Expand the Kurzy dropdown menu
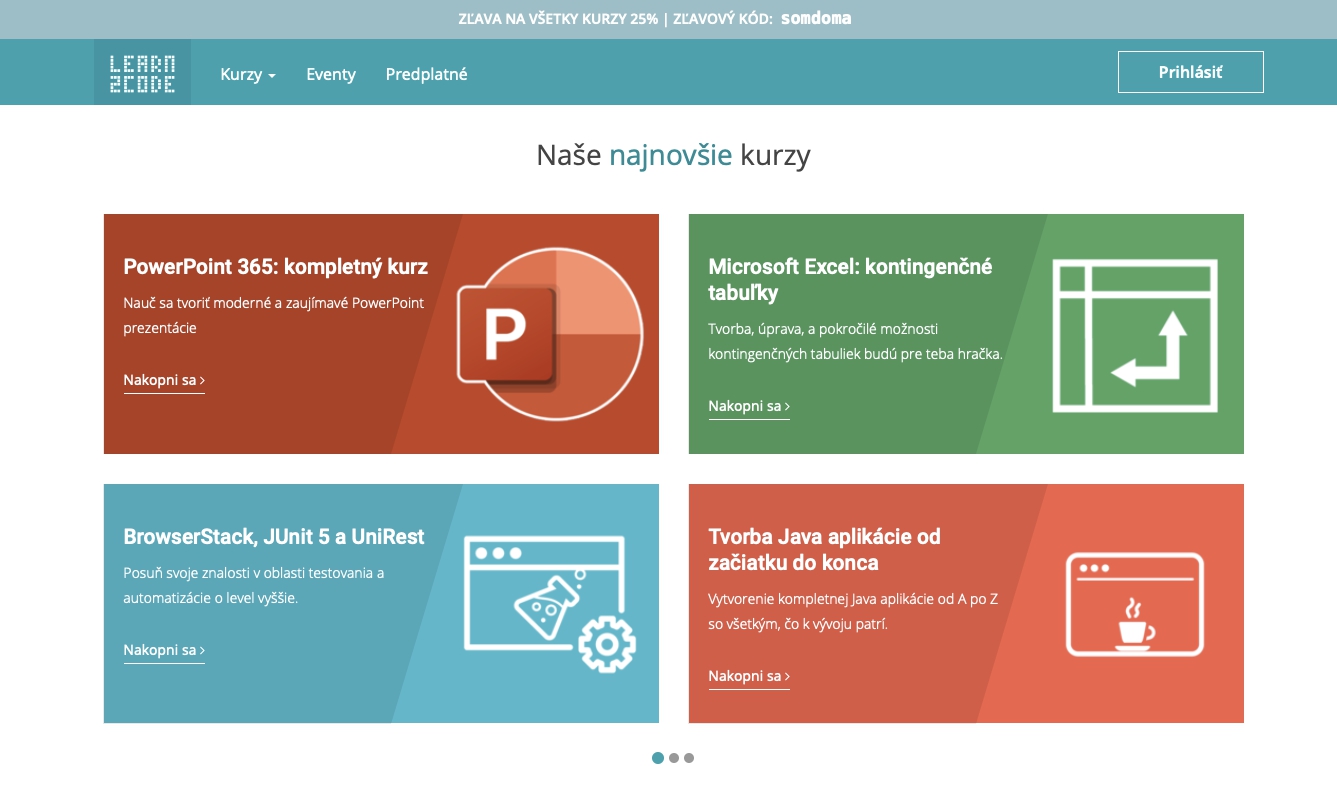Image resolution: width=1337 pixels, height=805 pixels. 248,74
